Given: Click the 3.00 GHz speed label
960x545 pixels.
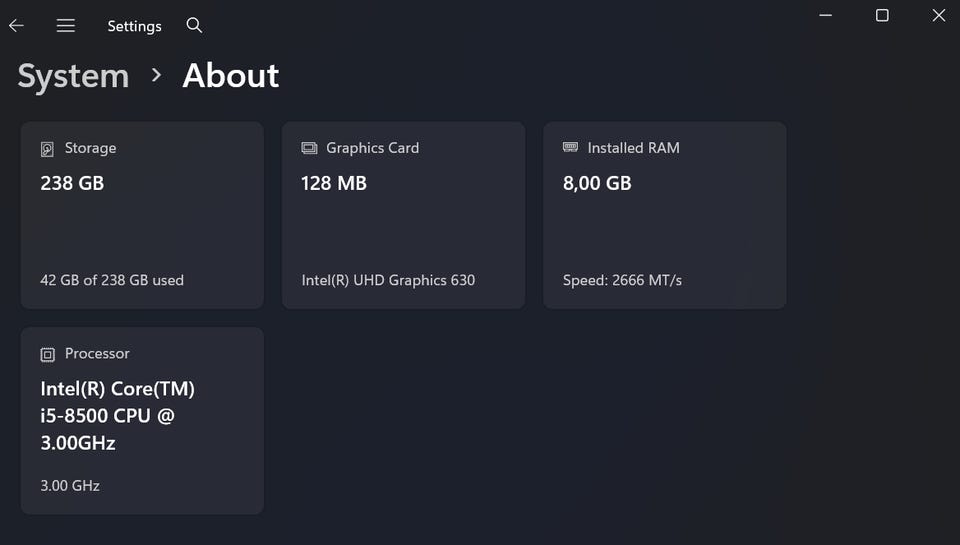Looking at the screenshot, I should [x=70, y=486].
